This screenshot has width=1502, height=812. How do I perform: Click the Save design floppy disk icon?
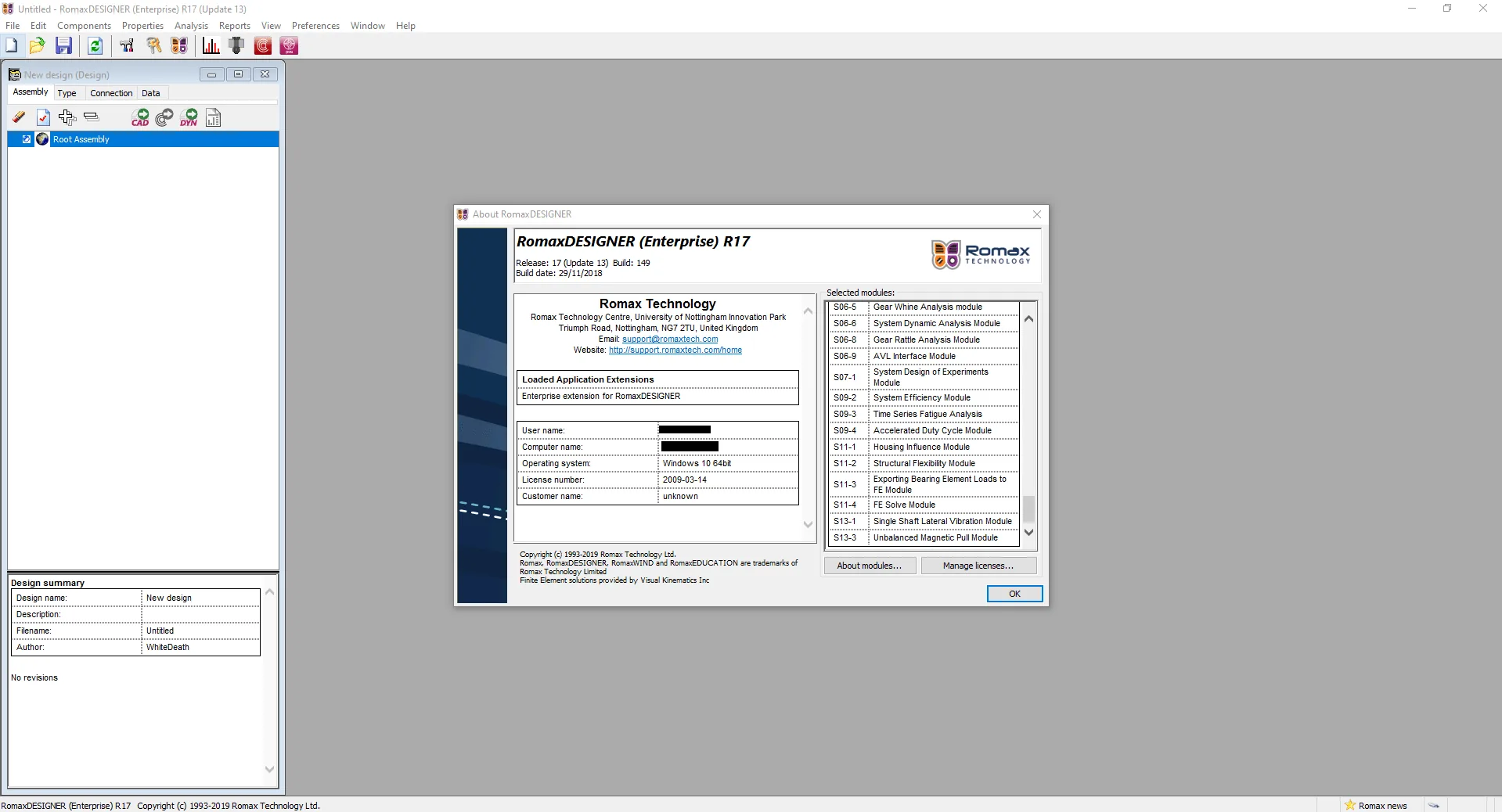pyautogui.click(x=64, y=46)
